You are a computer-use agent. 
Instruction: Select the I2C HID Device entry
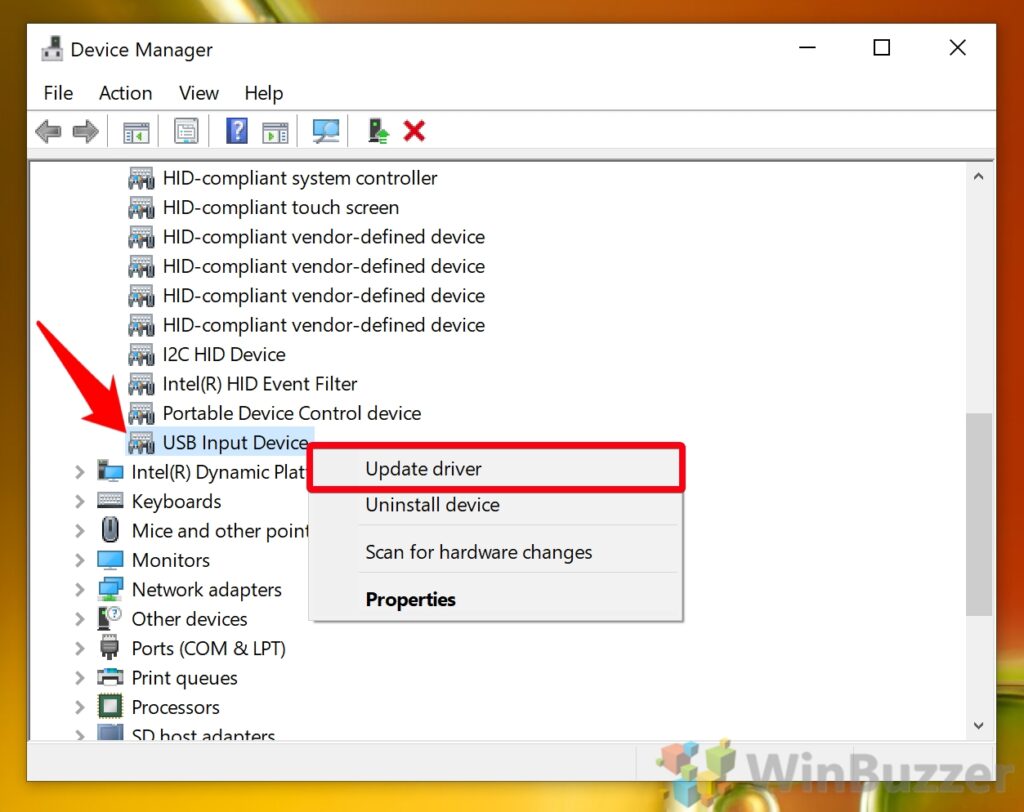[x=223, y=354]
